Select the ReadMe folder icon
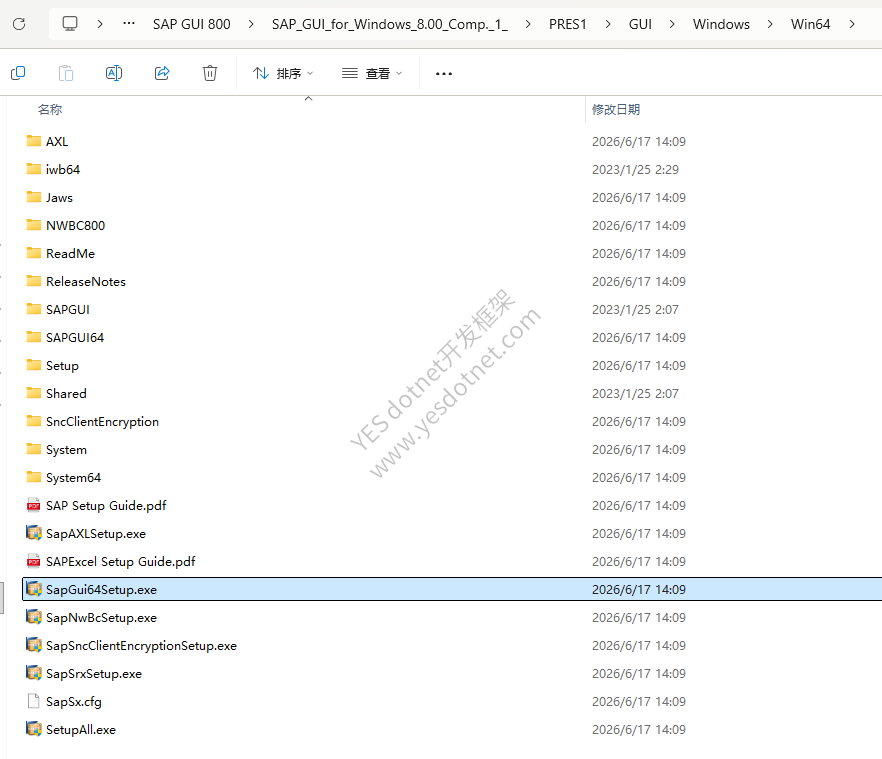 coord(34,253)
